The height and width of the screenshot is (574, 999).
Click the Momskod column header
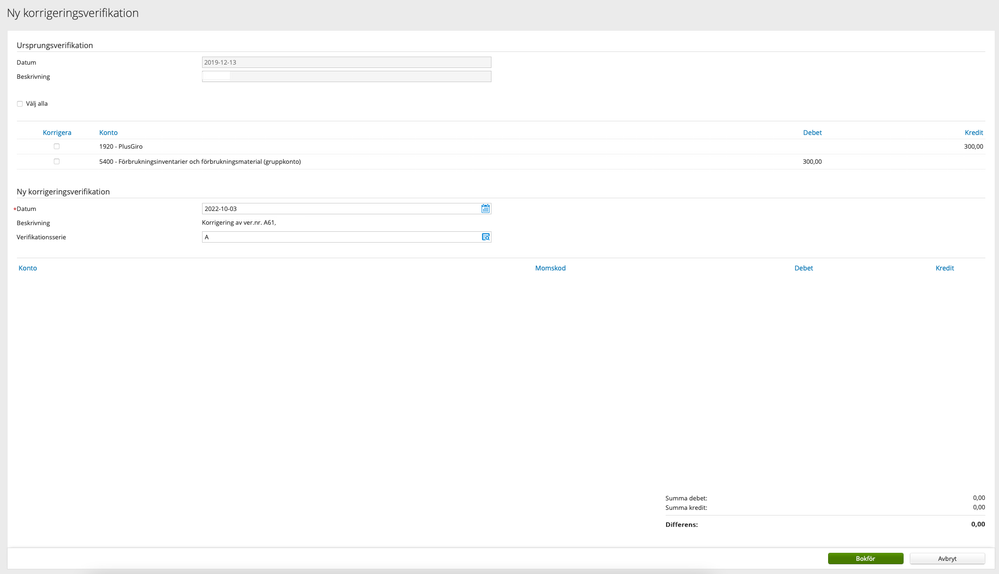click(x=550, y=268)
